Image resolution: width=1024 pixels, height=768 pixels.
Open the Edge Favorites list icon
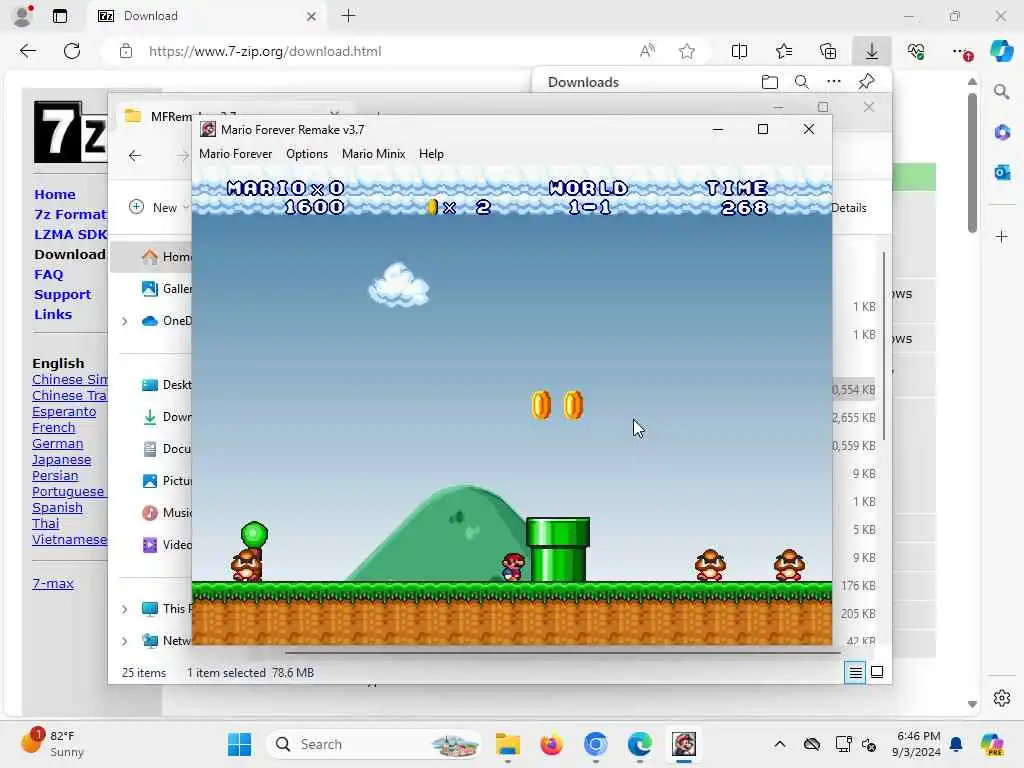tap(784, 51)
